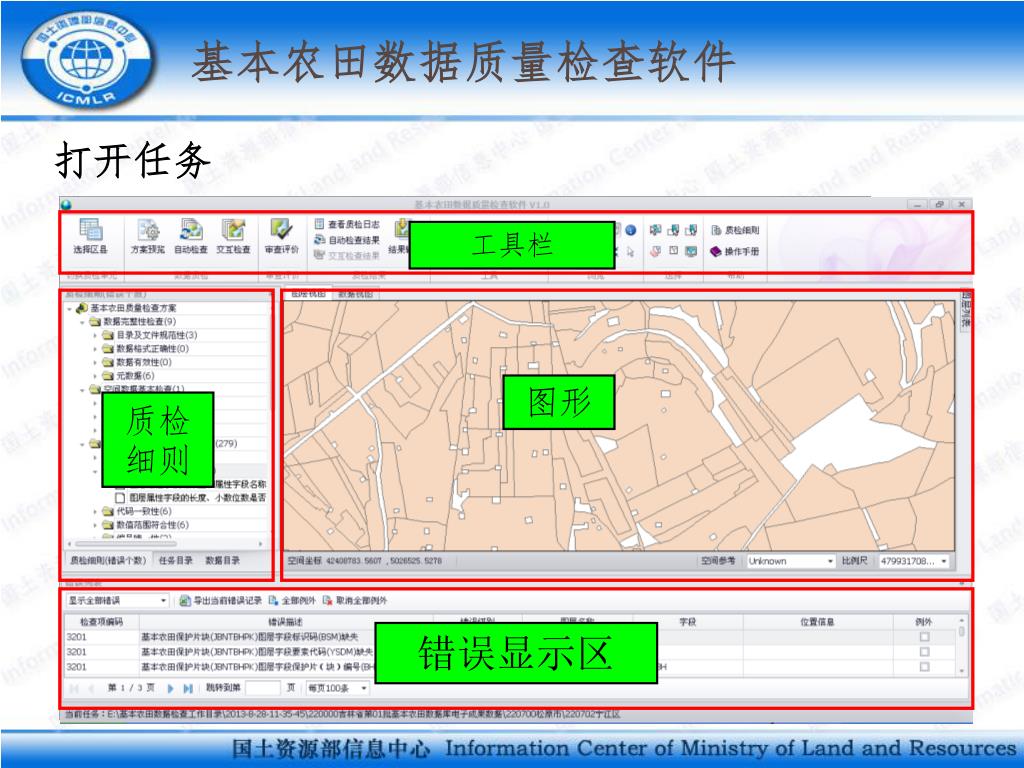
Task: Launch 交互检查 tool
Action: pos(233,236)
